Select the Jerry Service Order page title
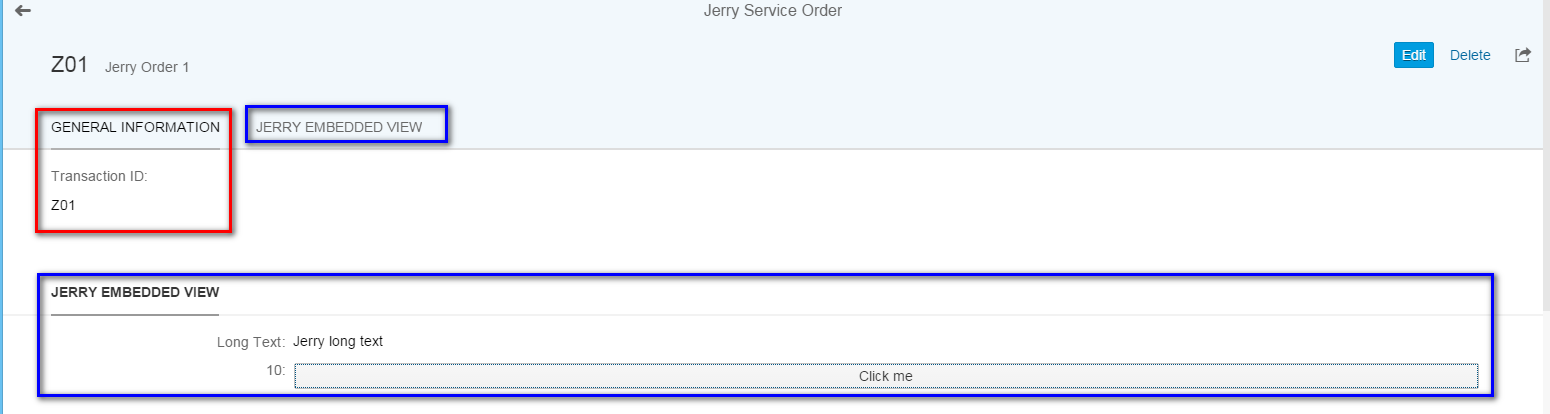The width and height of the screenshot is (1550, 414). pos(773,11)
